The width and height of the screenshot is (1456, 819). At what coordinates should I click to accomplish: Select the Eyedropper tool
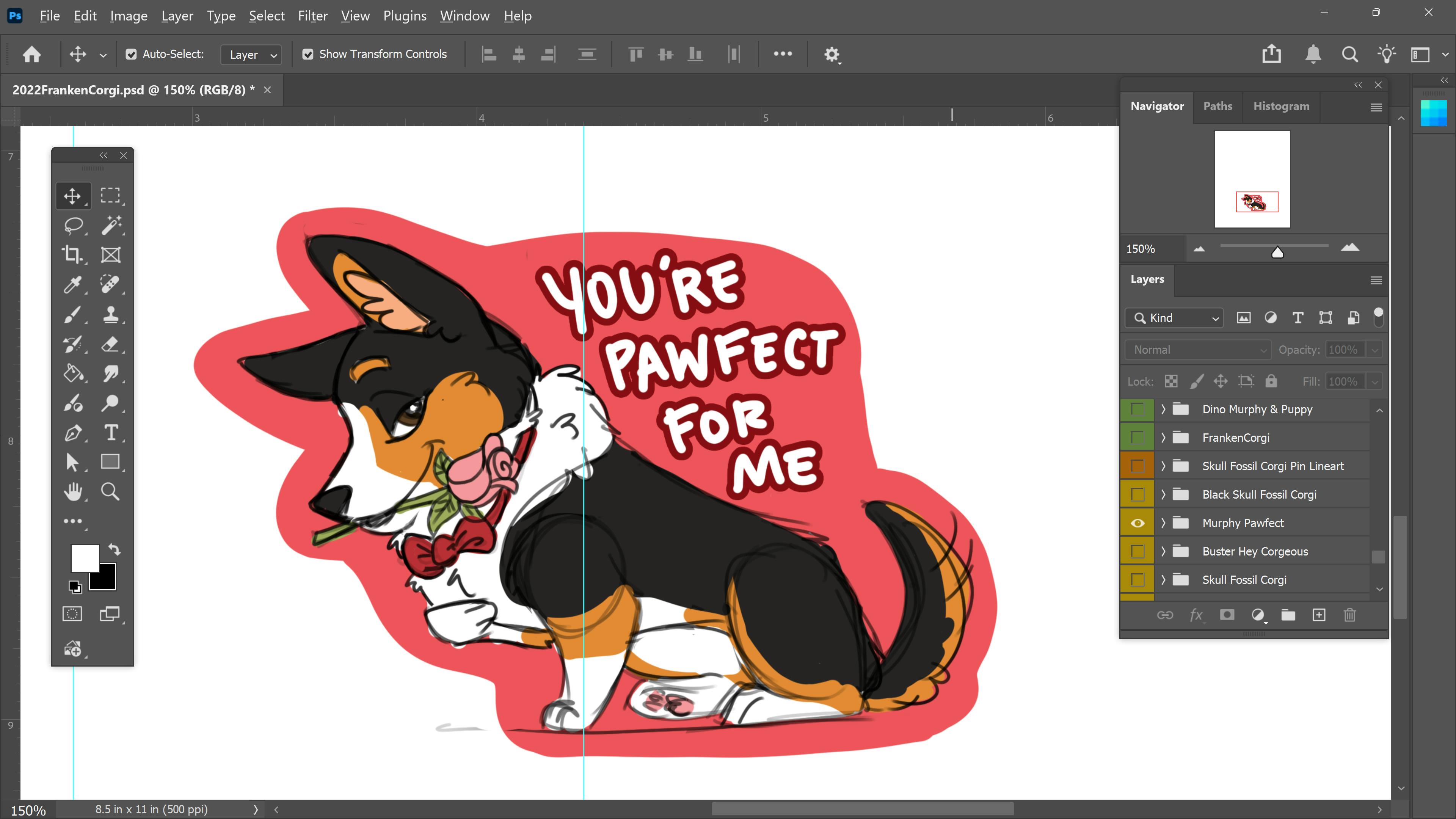[73, 284]
